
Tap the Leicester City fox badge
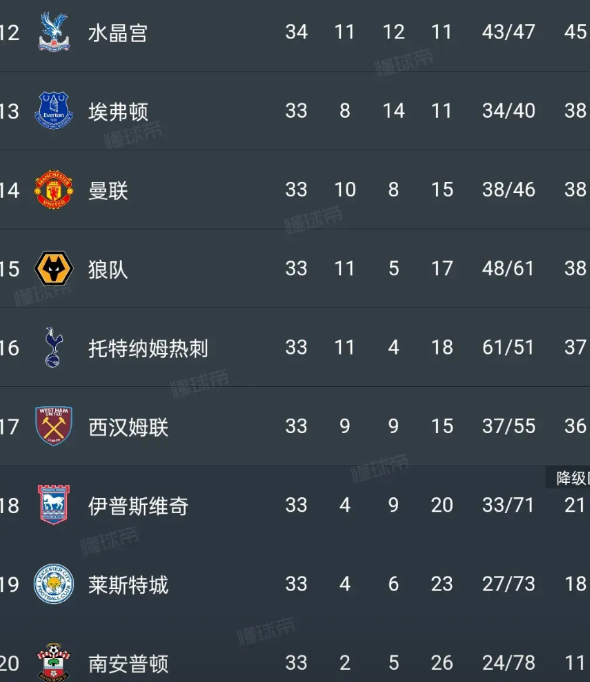click(x=54, y=584)
